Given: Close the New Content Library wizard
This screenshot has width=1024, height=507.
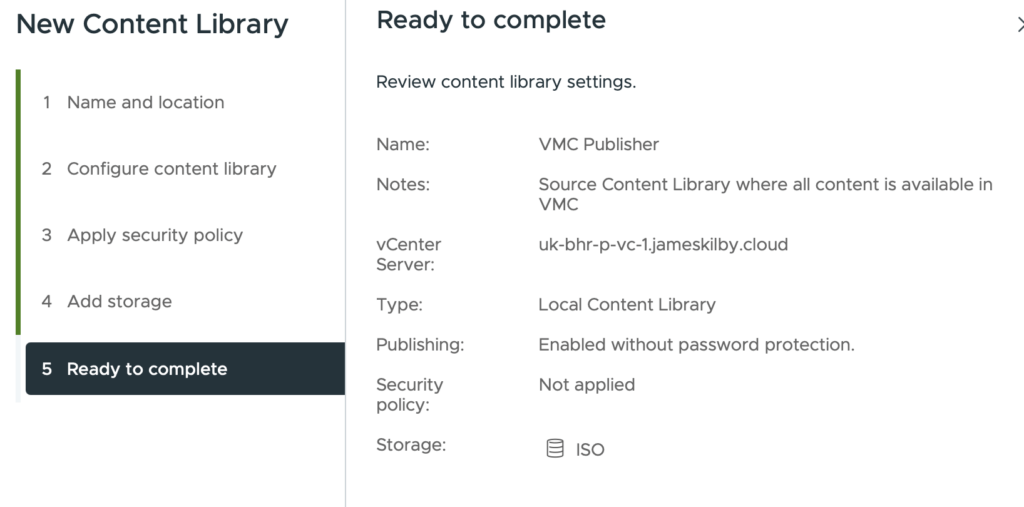Looking at the screenshot, I should [1018, 25].
